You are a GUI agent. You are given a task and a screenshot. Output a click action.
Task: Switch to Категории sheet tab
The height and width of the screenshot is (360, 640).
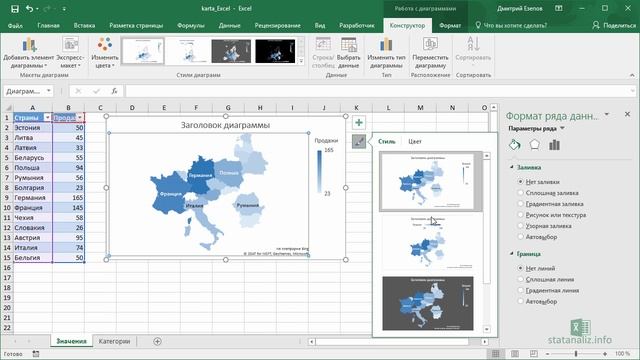click(114, 341)
